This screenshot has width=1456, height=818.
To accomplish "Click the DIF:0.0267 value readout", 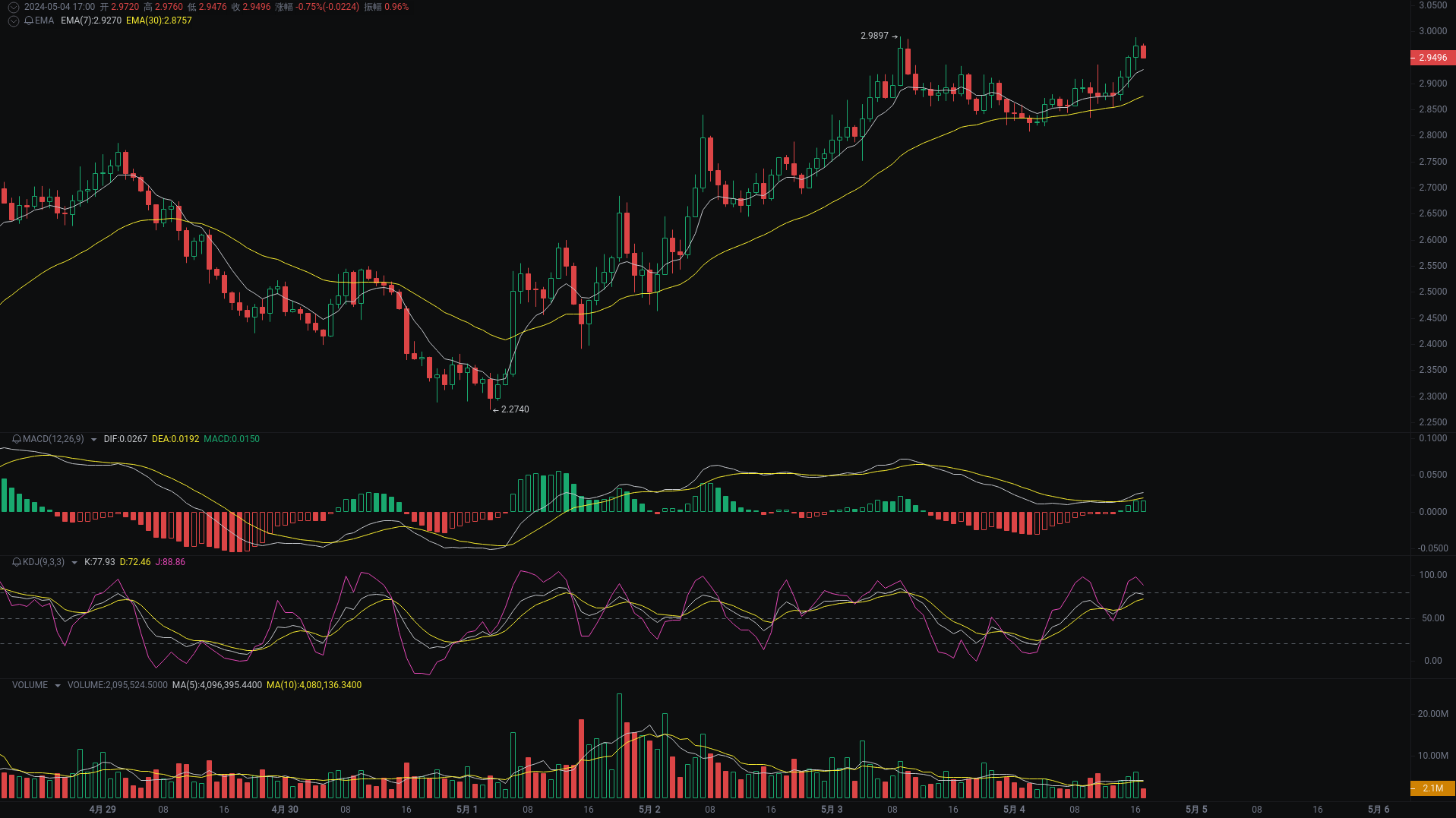I will click(125, 438).
